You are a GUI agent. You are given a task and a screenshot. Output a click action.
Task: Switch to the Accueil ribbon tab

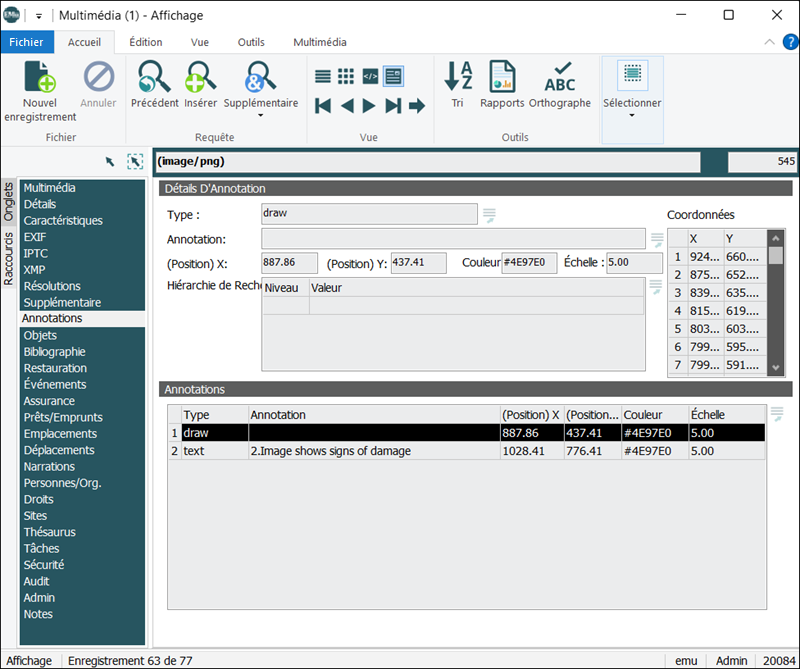(84, 42)
